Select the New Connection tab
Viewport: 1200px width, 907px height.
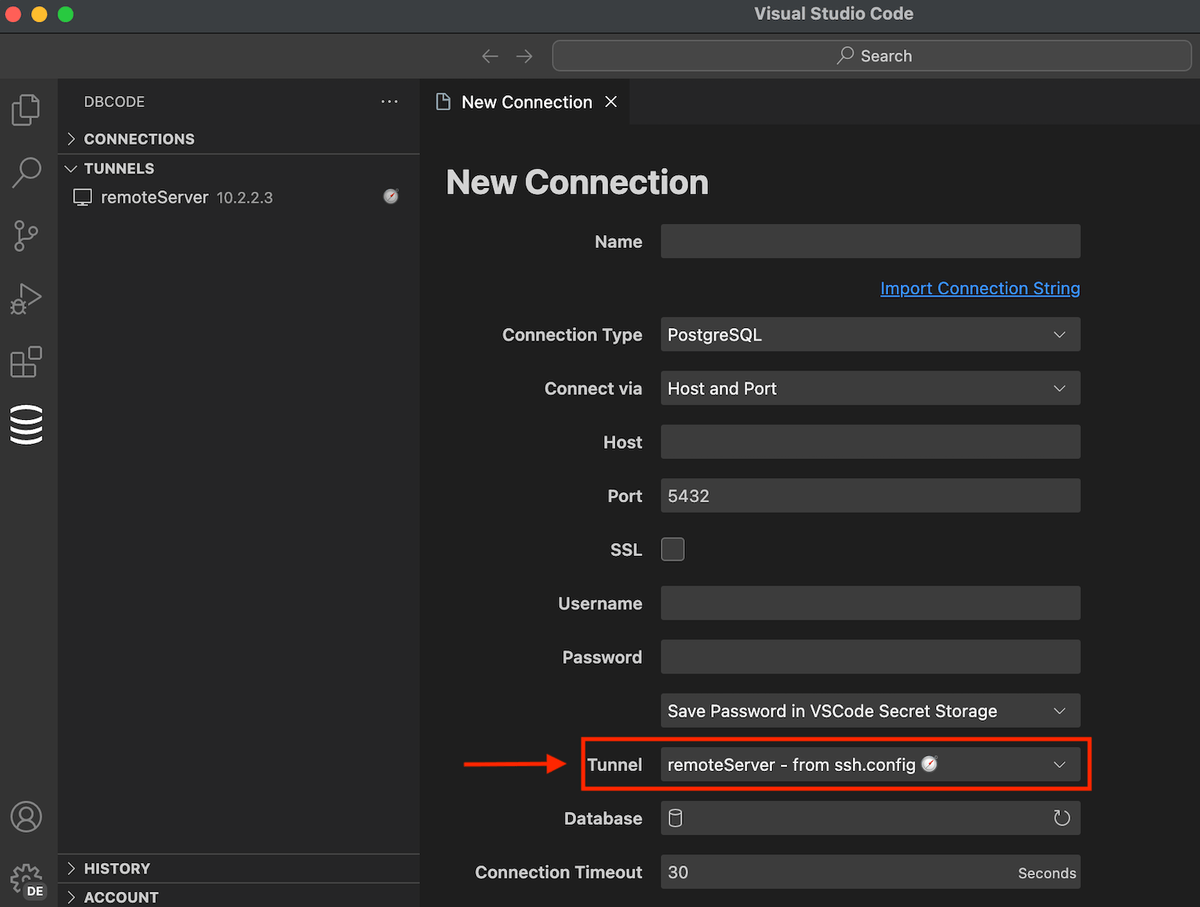[525, 101]
